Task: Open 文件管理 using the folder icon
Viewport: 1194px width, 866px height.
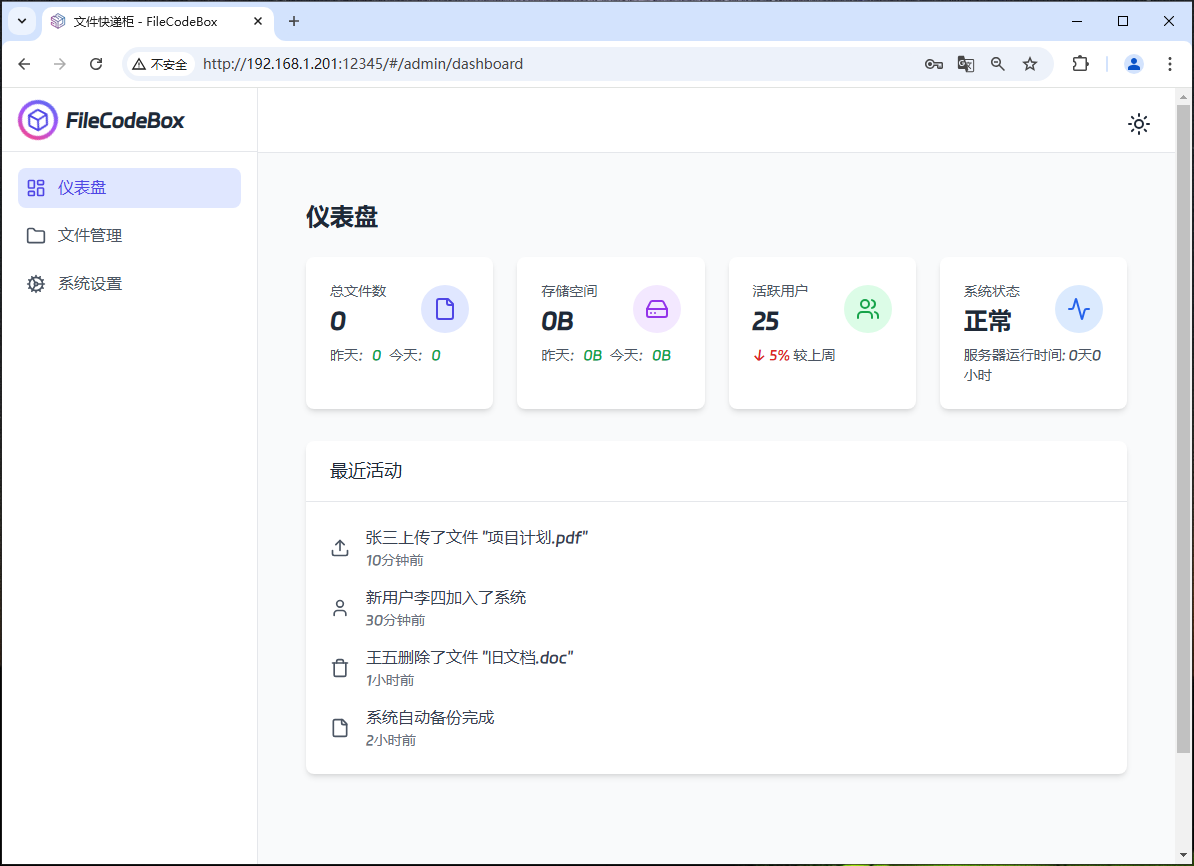Action: tap(36, 235)
